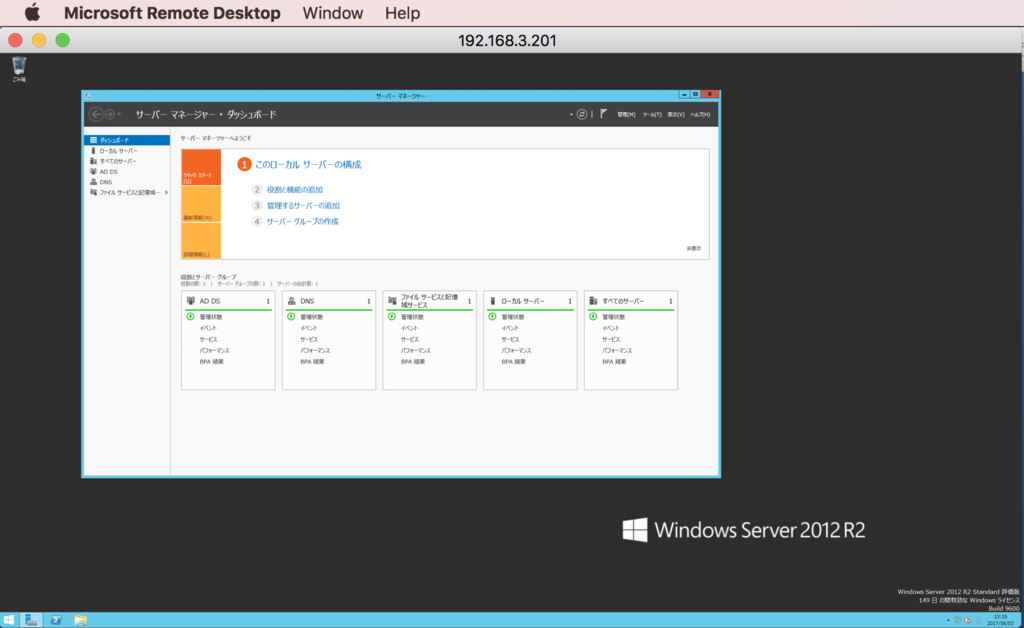Select ダッシュボード in the left navigation
1024x628 pixels.
pos(127,140)
